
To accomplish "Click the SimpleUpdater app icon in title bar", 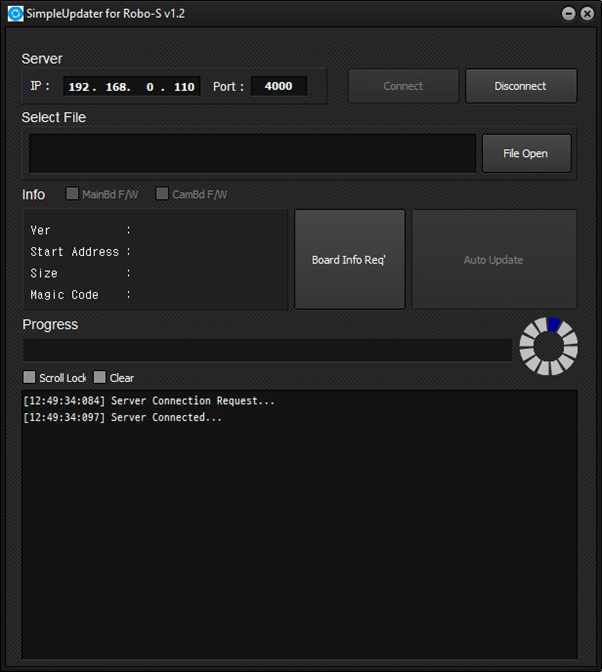I will (15, 14).
